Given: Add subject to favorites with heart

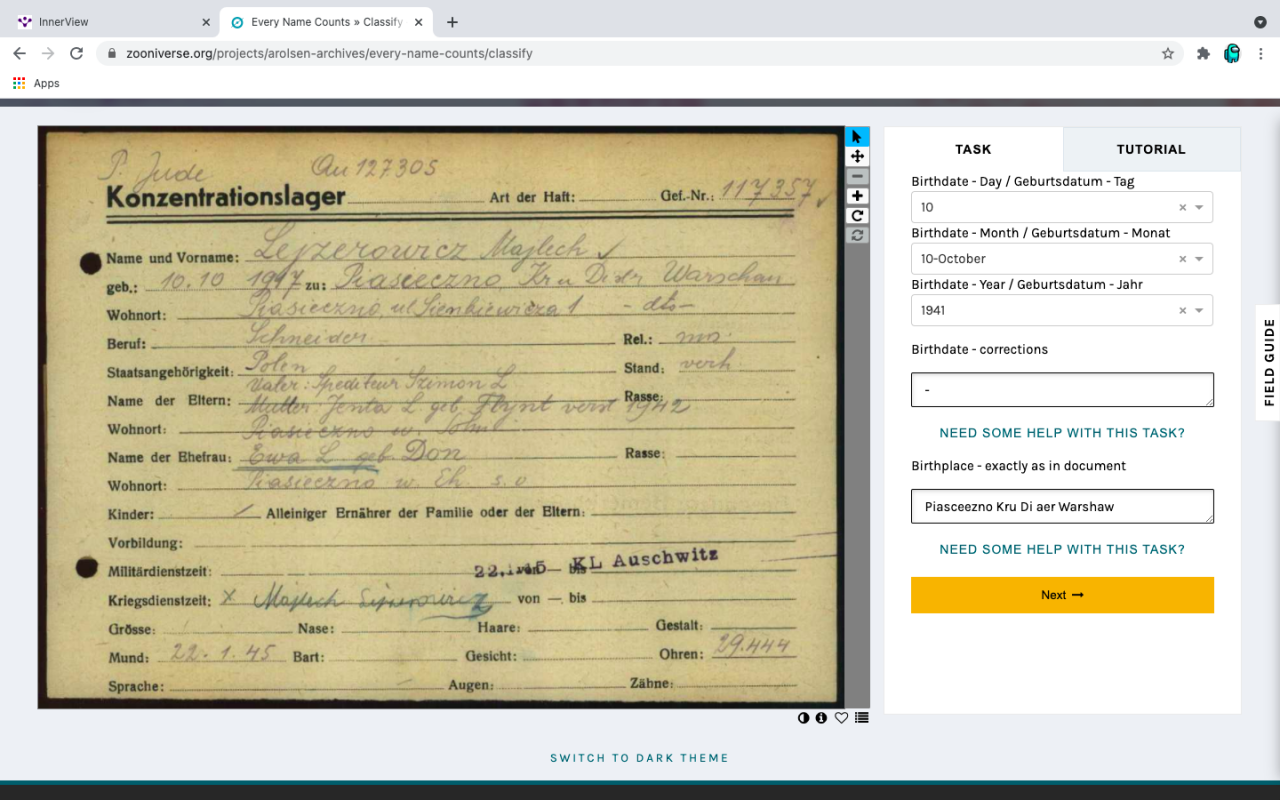Looking at the screenshot, I should pos(841,718).
